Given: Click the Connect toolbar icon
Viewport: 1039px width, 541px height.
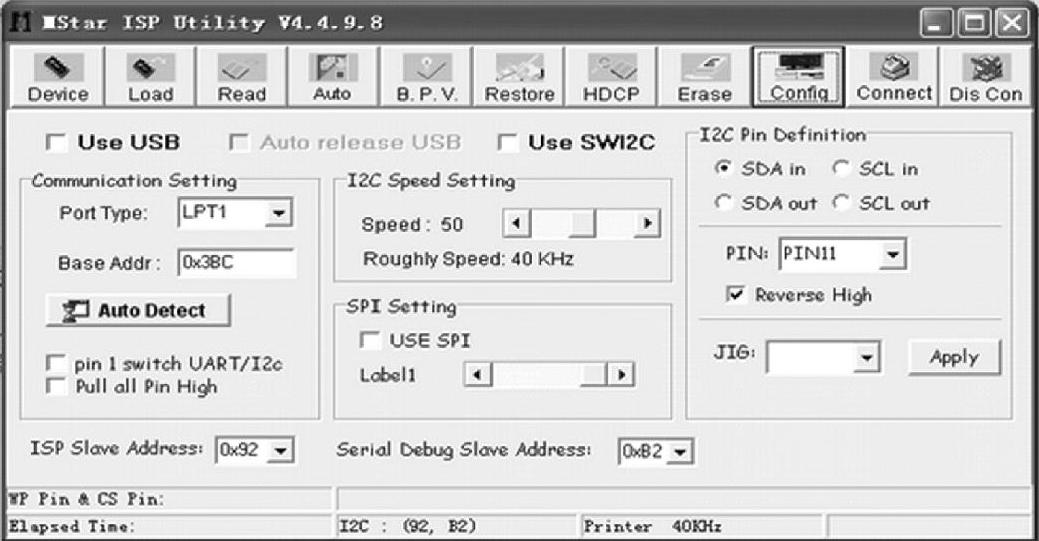Looking at the screenshot, I should click(893, 77).
